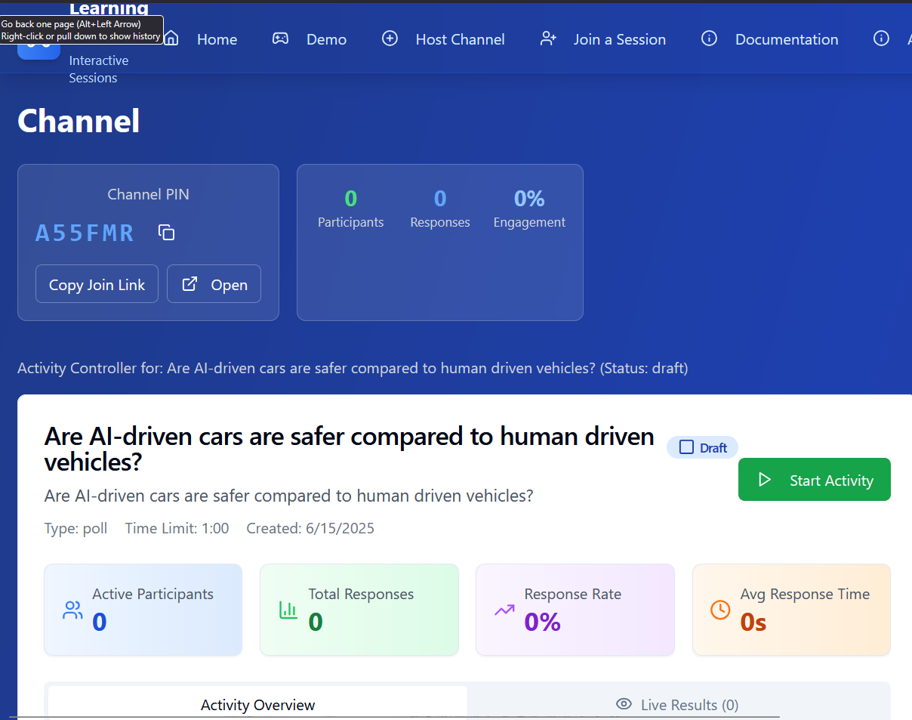Click the info icon beside Documentation
Image resolution: width=912 pixels, height=720 pixels.
pos(709,39)
